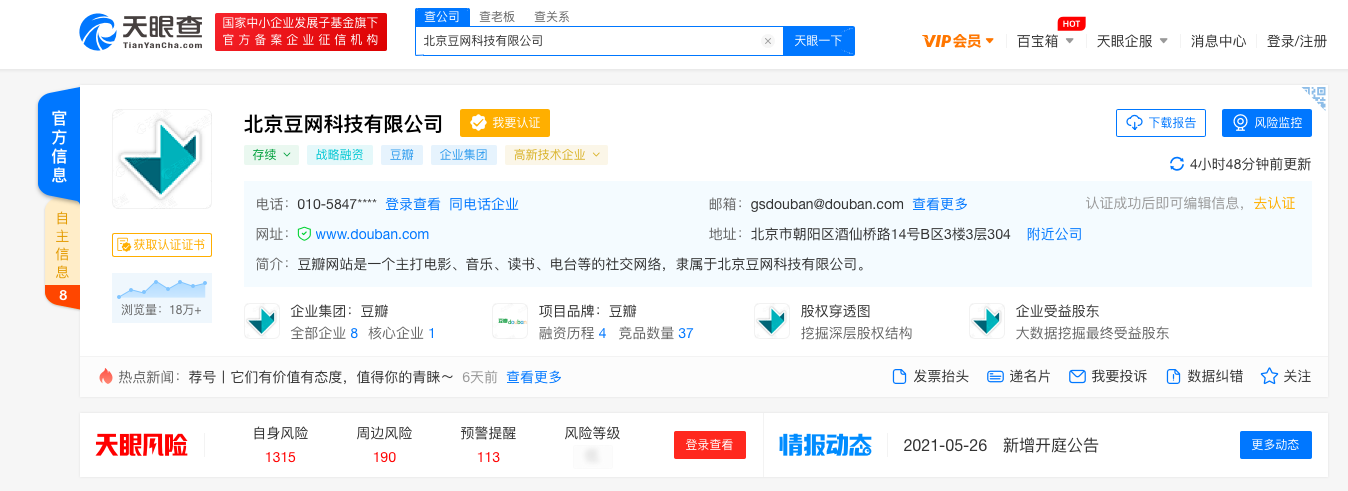Click the 豆瓣 tag
Image resolution: width=1348 pixels, height=491 pixels.
[x=402, y=155]
